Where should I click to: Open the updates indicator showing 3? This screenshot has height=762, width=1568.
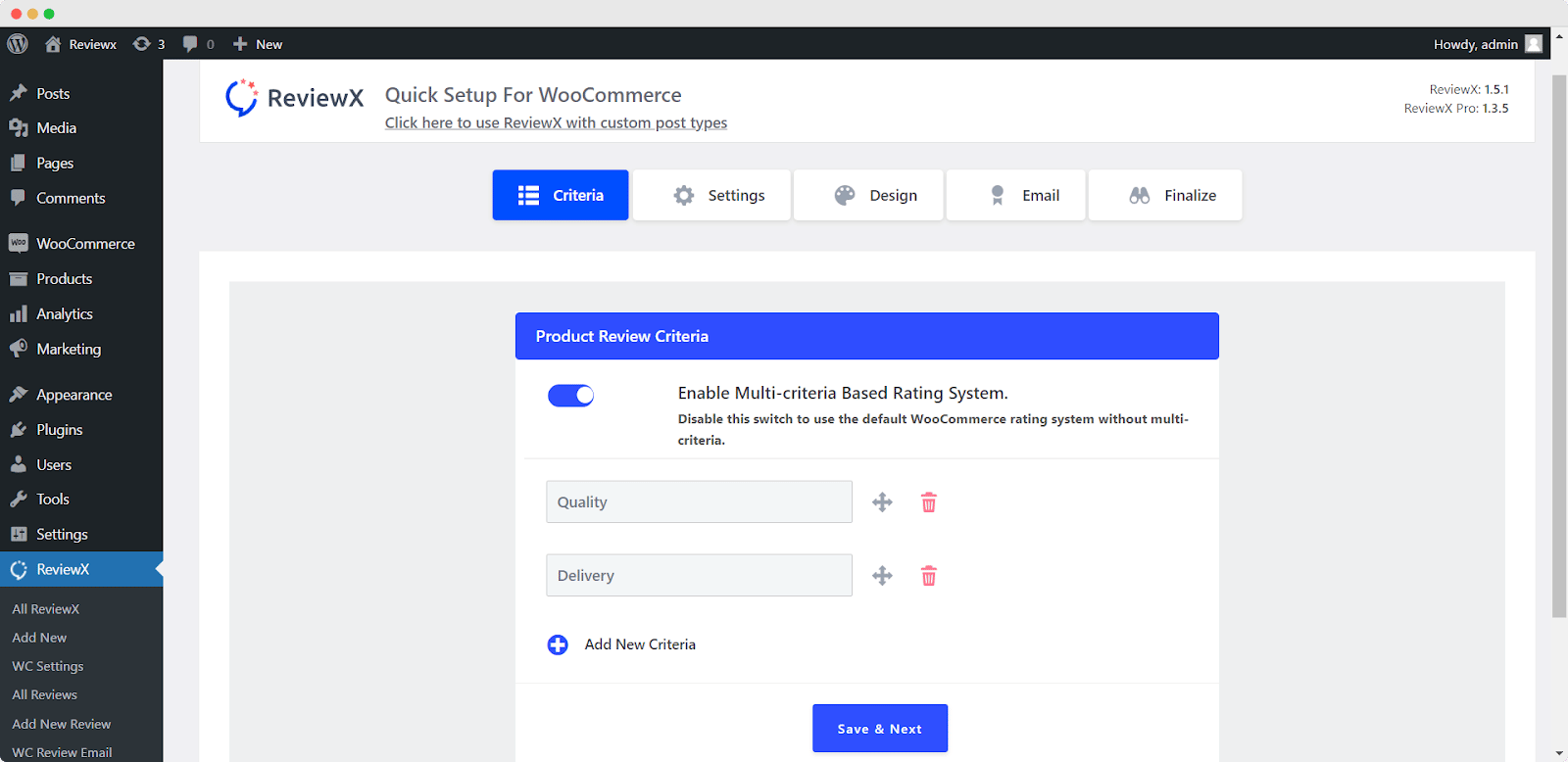(x=149, y=44)
